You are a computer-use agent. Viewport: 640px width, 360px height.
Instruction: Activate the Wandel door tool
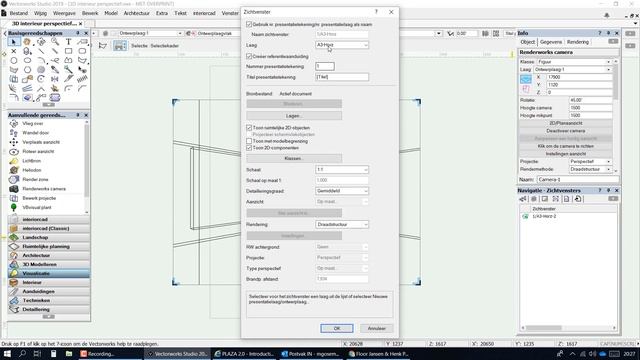pos(35,133)
